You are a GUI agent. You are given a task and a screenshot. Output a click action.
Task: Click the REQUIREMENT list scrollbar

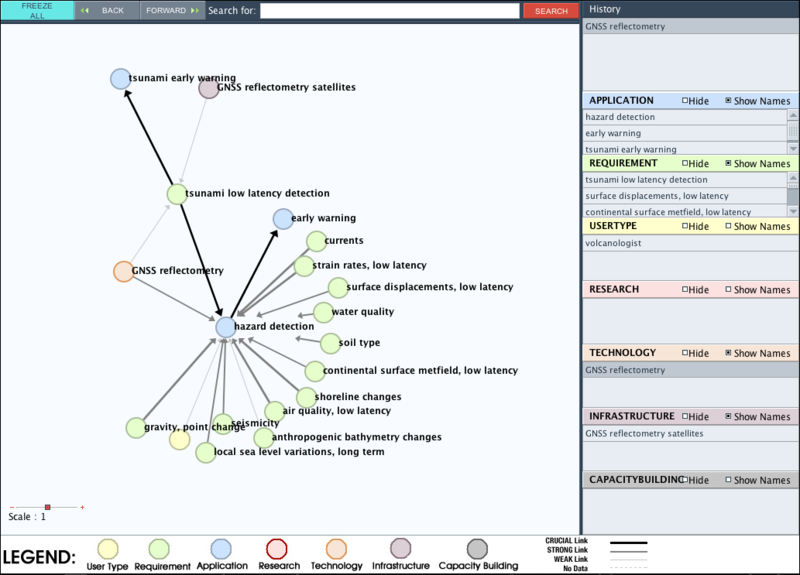pos(792,195)
